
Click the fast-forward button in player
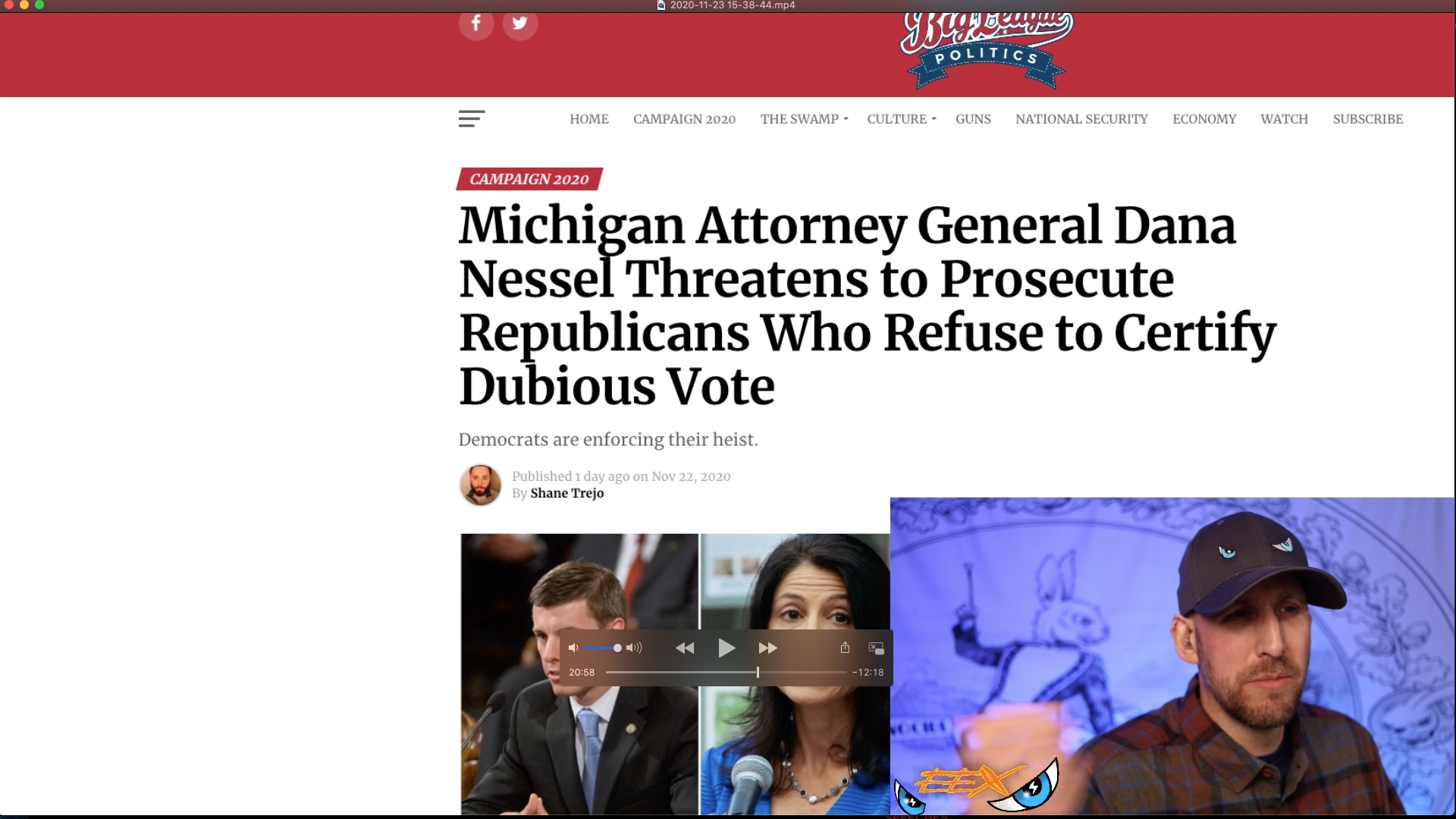point(767,648)
